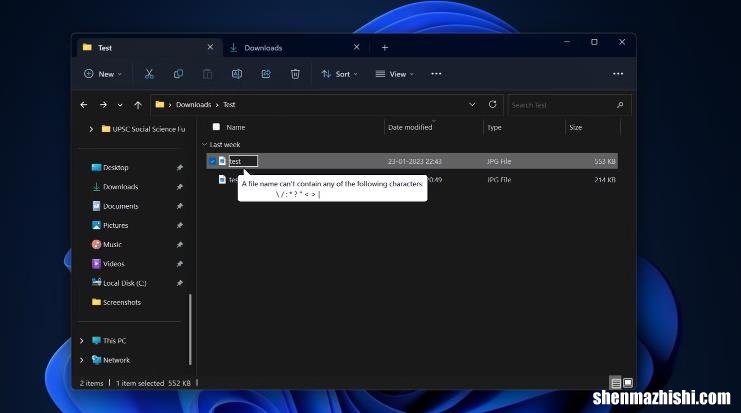Unpin Documents from quick access
The image size is (741, 413).
click(180, 206)
